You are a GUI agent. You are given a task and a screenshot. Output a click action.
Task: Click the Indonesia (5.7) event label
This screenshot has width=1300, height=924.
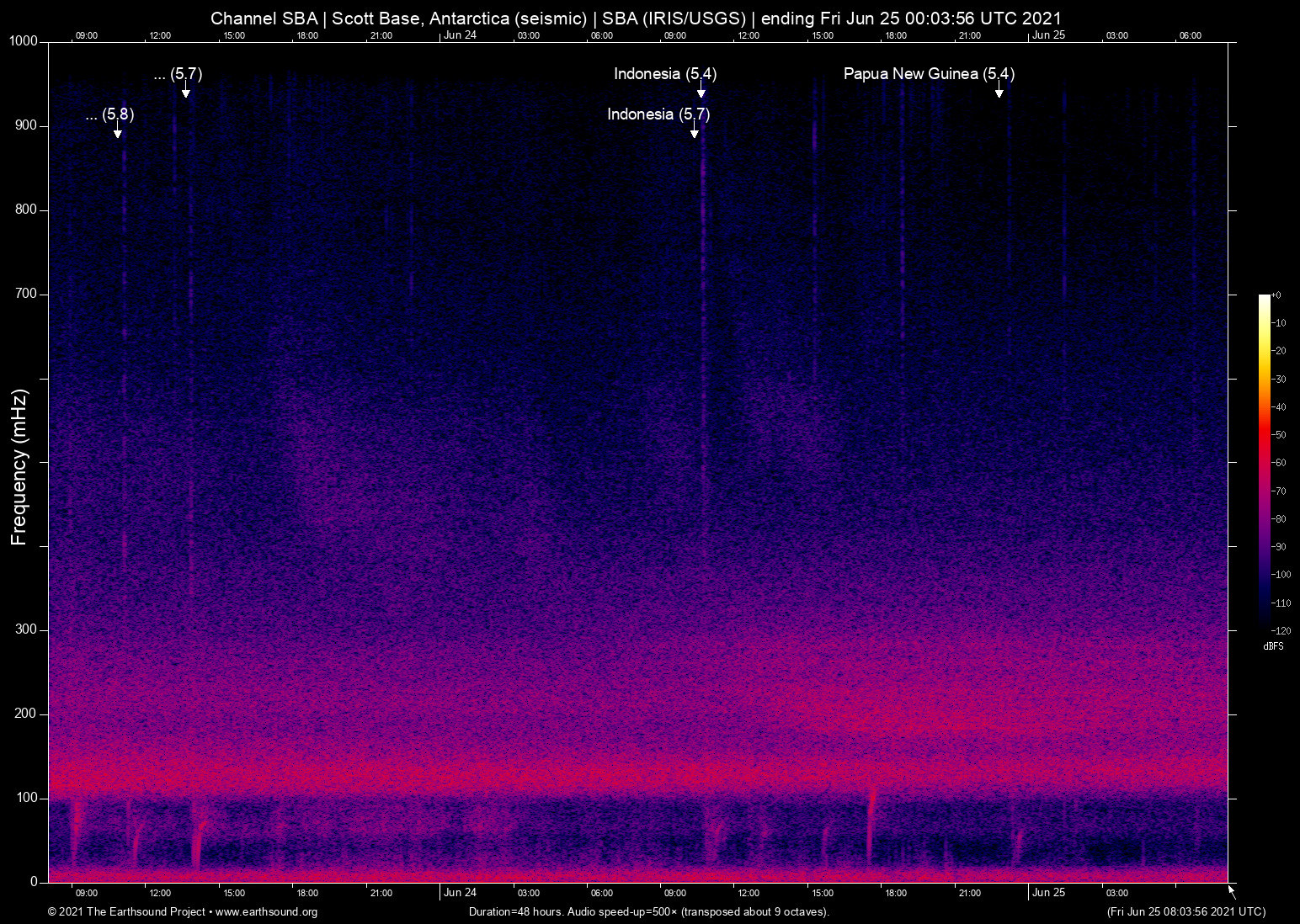658,114
